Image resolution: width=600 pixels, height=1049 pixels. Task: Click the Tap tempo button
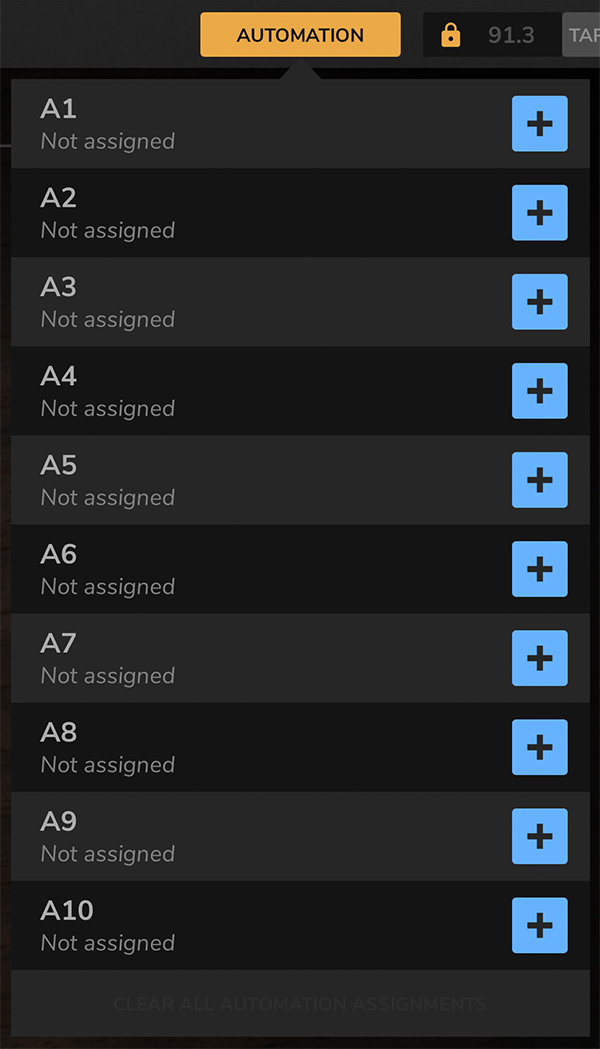tap(582, 36)
